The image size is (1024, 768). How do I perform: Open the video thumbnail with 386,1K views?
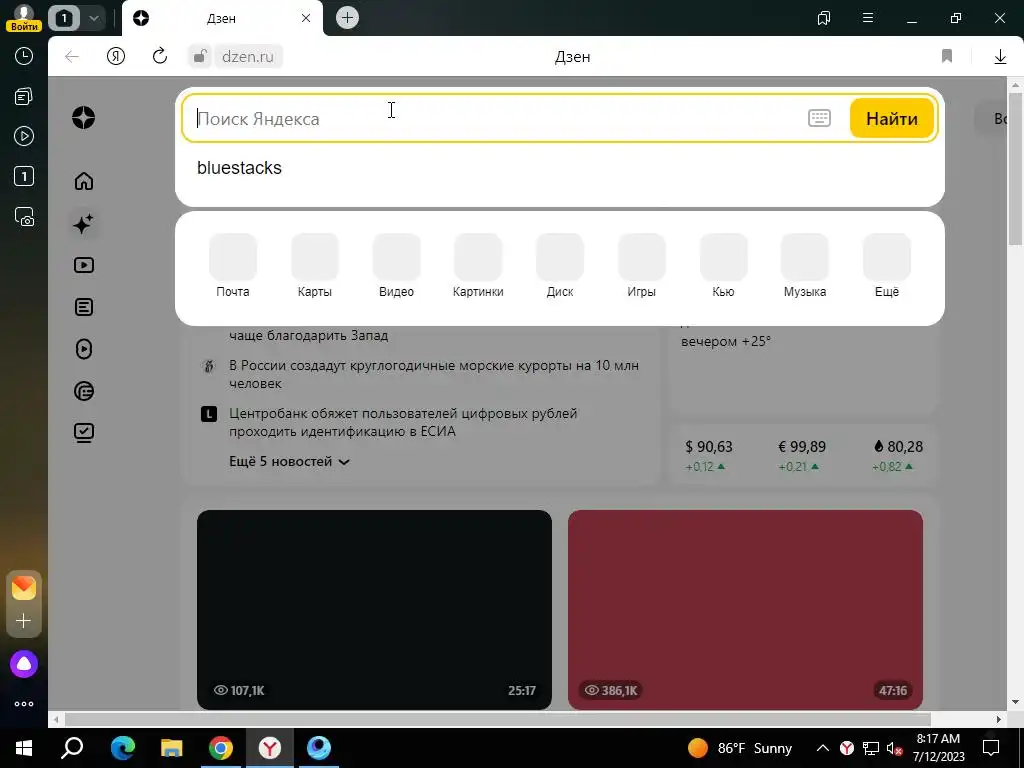pos(745,609)
